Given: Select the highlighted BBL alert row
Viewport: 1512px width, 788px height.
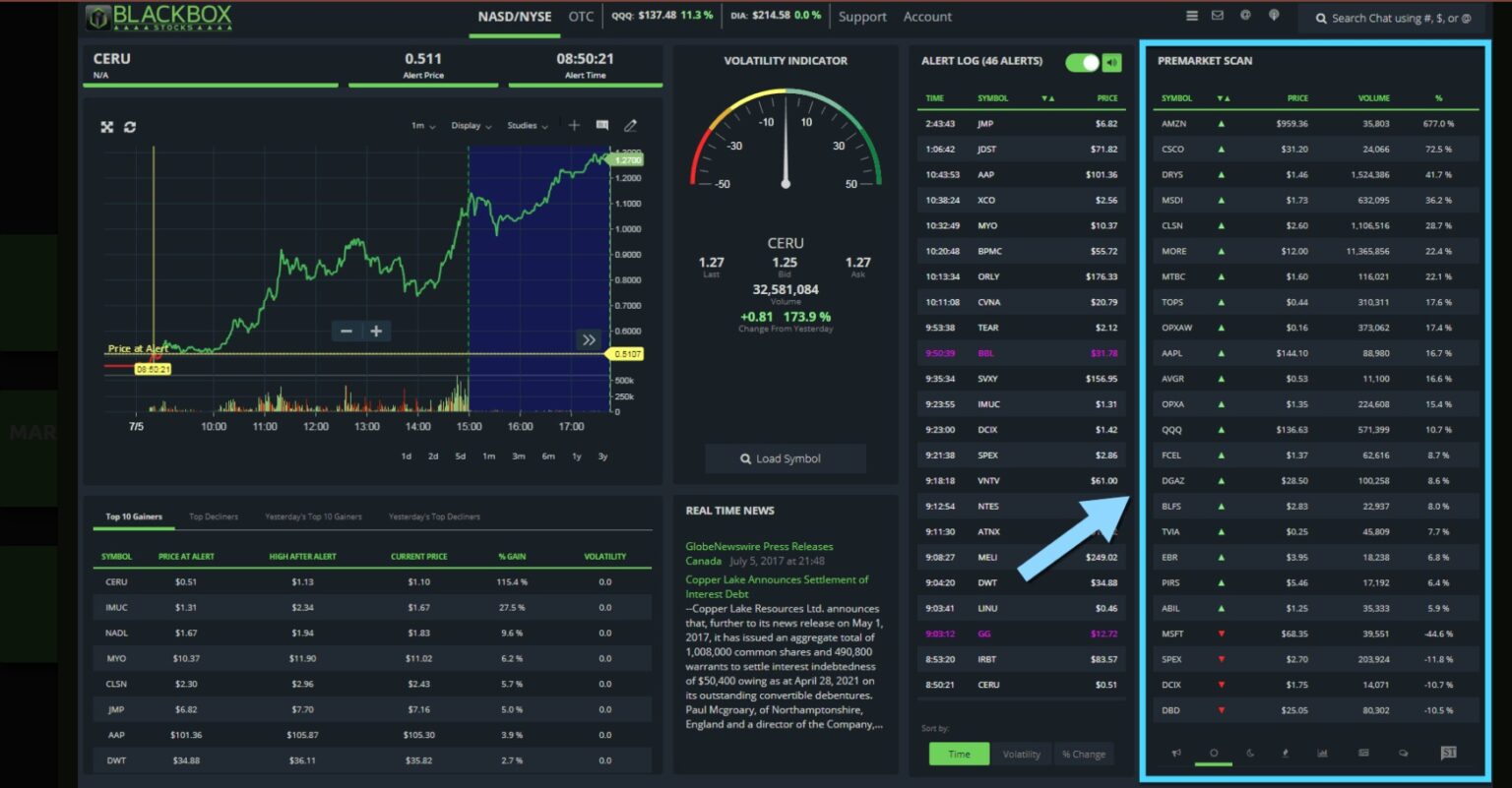Looking at the screenshot, I should click(x=1021, y=353).
